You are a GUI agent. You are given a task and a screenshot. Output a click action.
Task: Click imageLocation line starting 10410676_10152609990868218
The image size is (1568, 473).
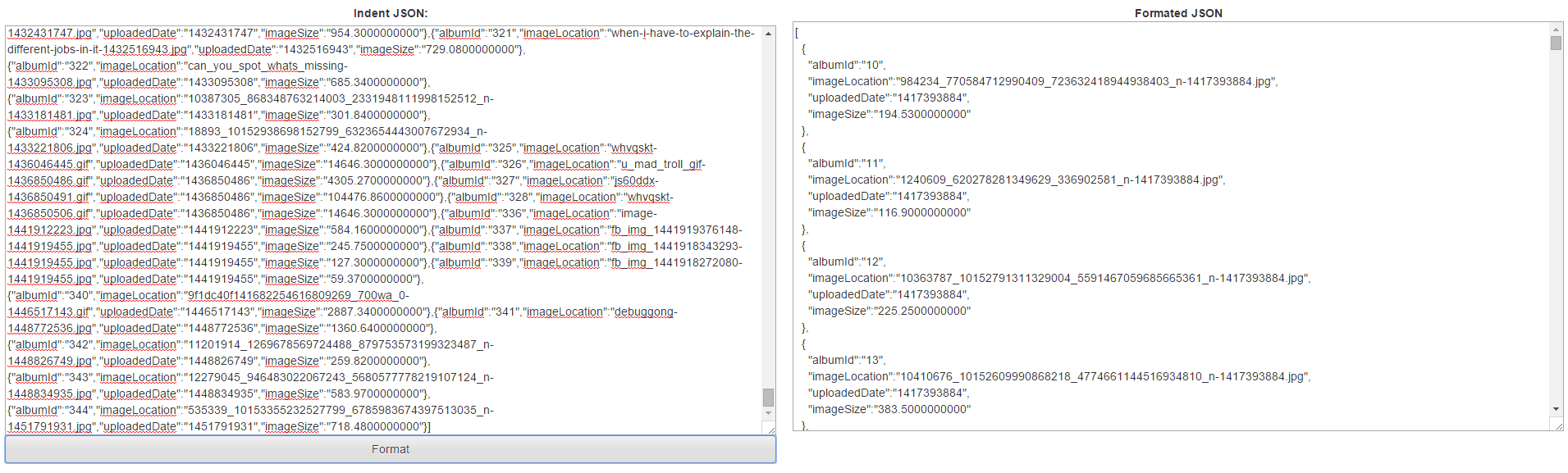1059,376
